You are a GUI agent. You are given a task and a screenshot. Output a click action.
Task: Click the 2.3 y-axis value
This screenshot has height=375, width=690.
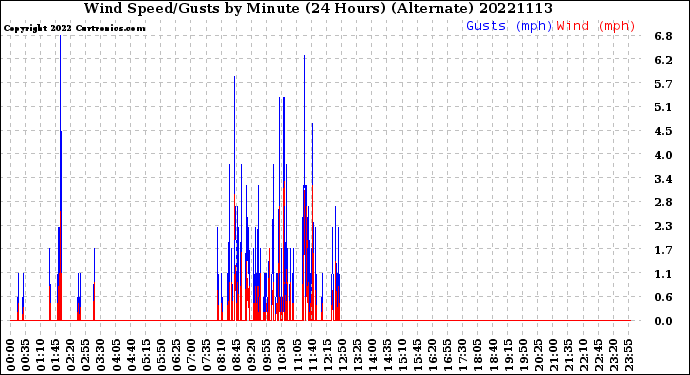click(x=664, y=226)
